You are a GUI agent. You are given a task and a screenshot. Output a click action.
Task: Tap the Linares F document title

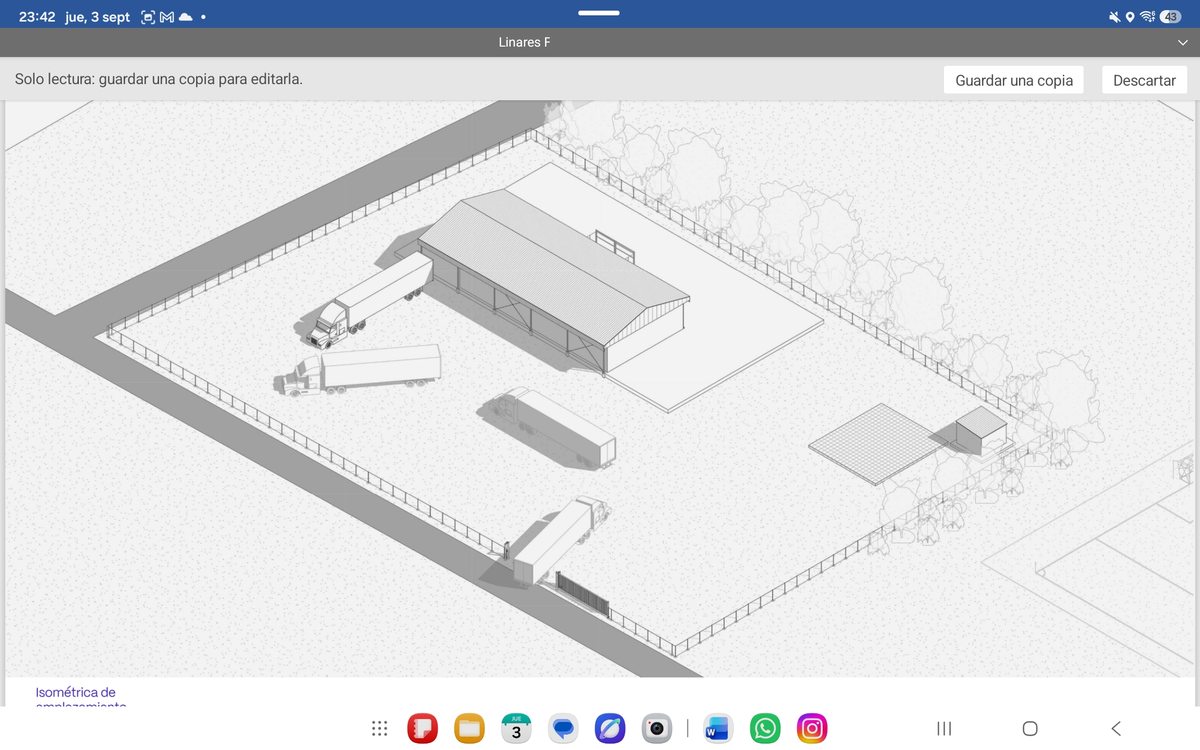point(524,42)
